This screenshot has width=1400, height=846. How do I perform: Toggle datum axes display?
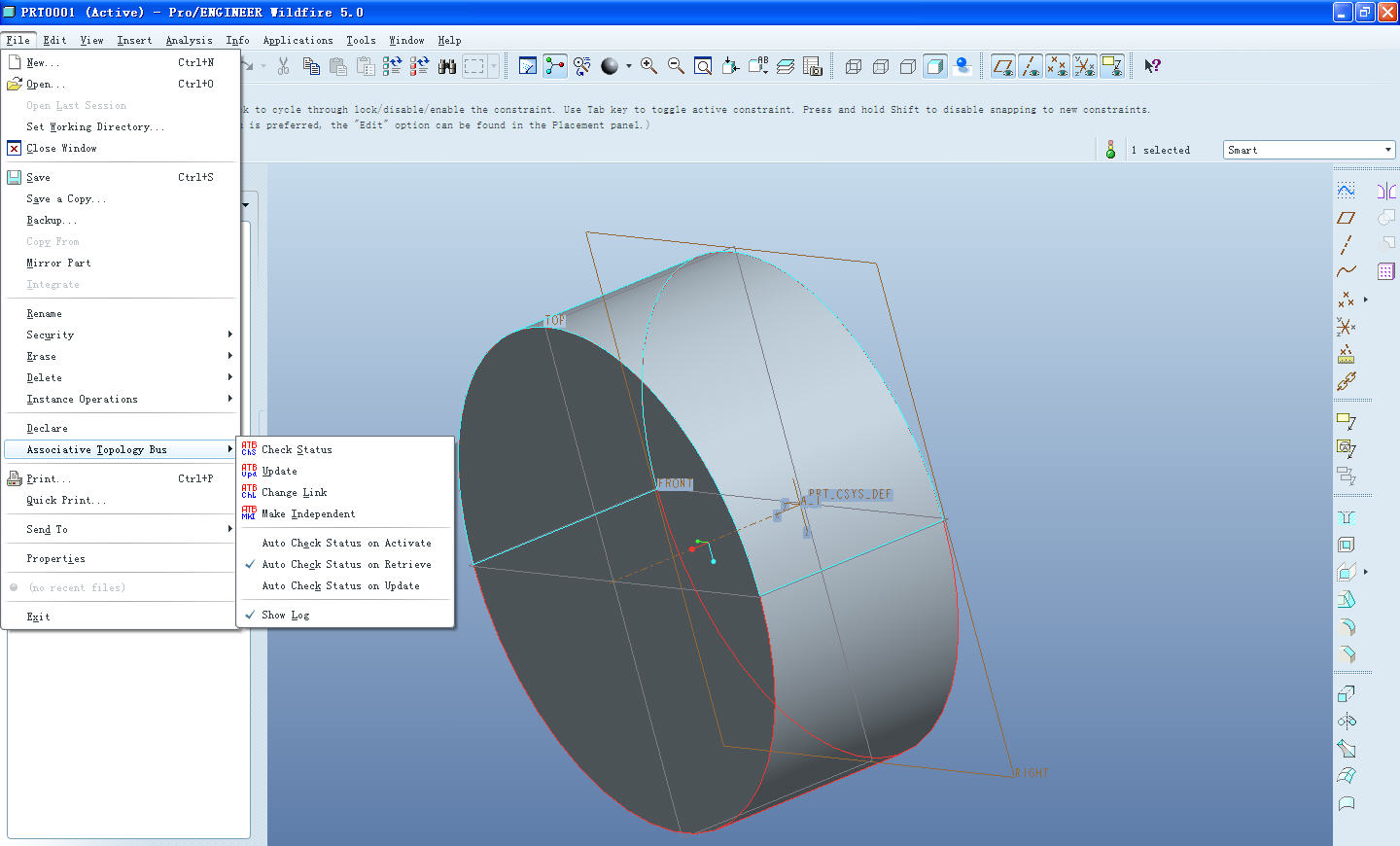1031,66
